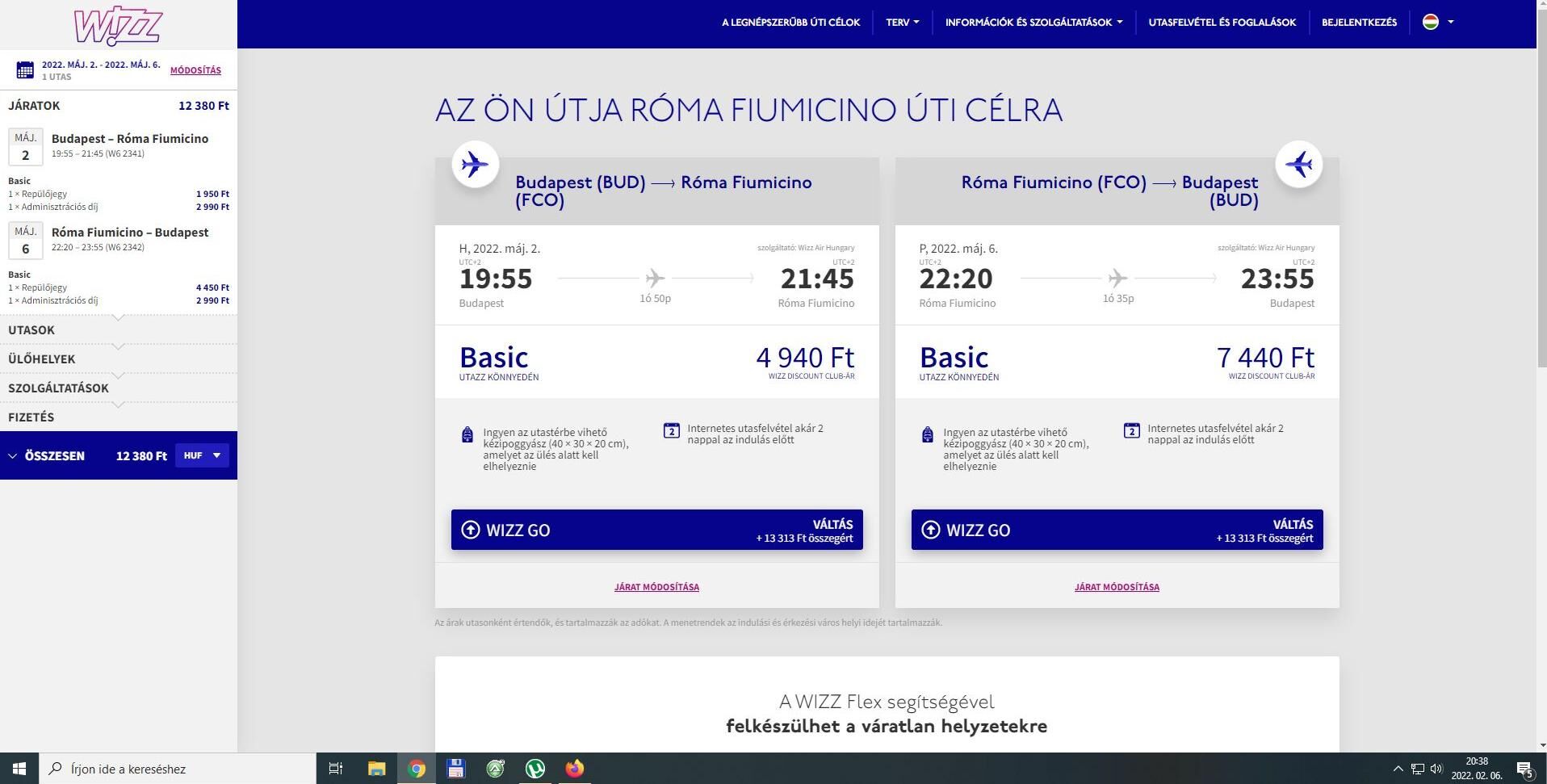Viewport: 1547px width, 784px height.
Task: Click the volume icon in the system tray
Action: pyautogui.click(x=1436, y=769)
